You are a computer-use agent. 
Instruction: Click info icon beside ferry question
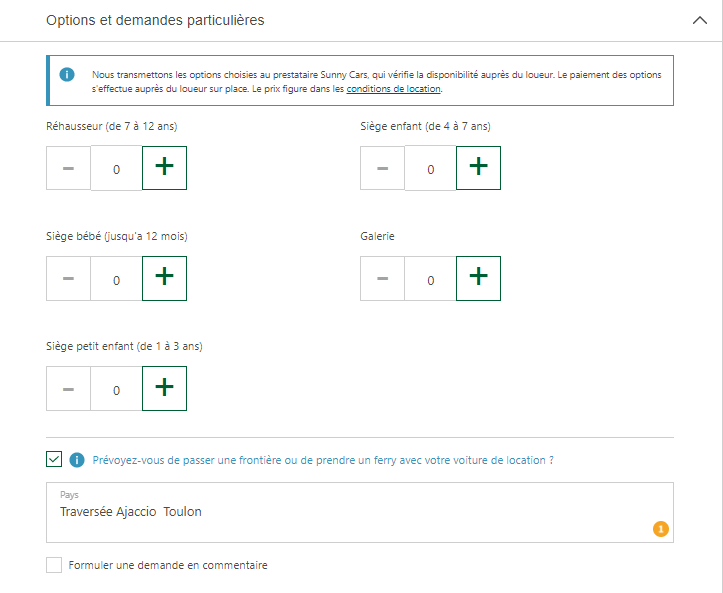pyautogui.click(x=77, y=460)
